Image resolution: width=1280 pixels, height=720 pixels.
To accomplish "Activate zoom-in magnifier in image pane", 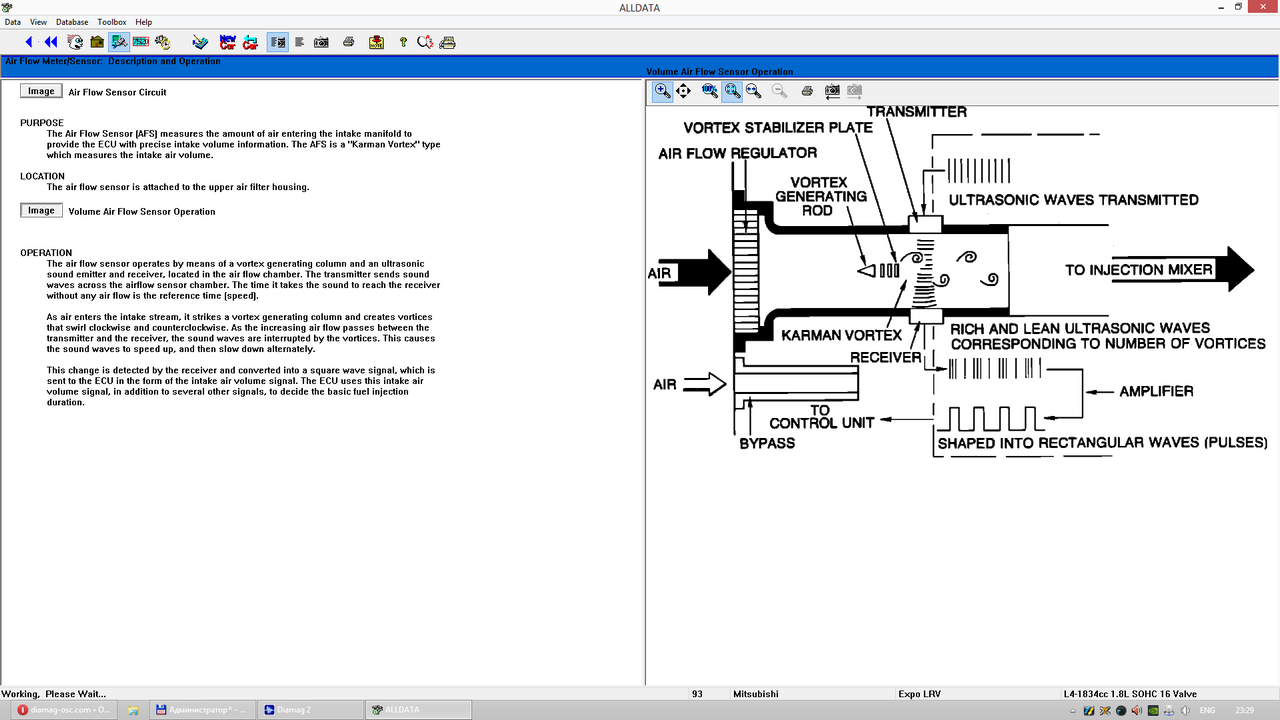I will click(x=663, y=91).
